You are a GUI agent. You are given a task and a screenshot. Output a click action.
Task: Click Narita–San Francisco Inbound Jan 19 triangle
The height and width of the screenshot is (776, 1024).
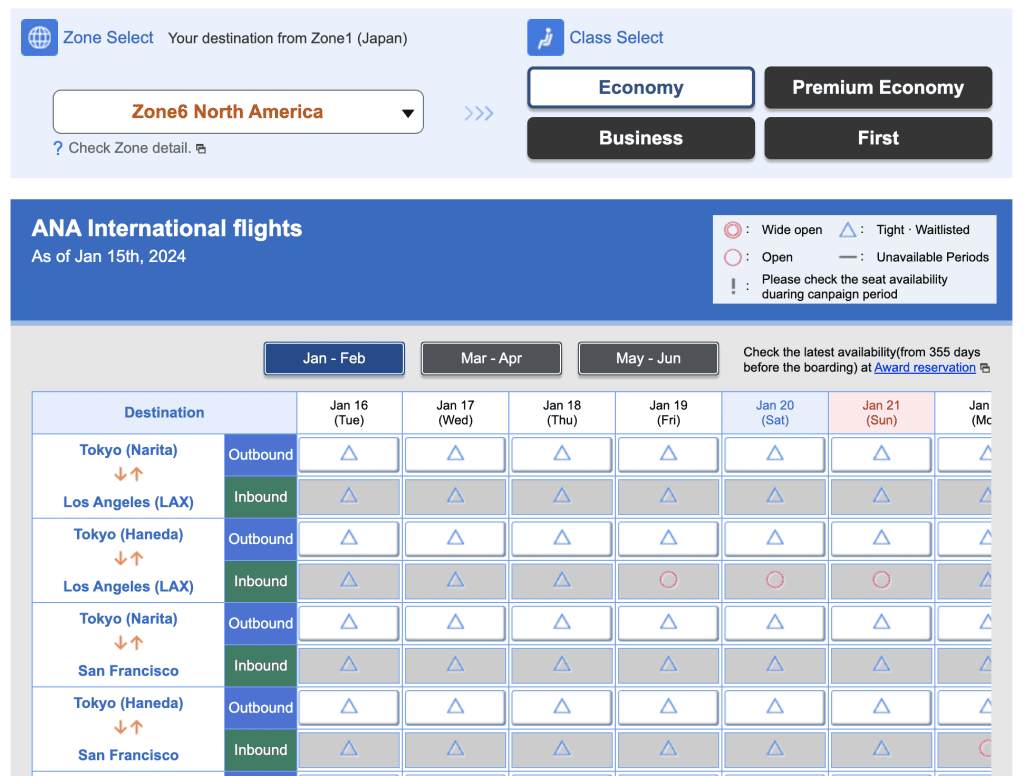(668, 665)
